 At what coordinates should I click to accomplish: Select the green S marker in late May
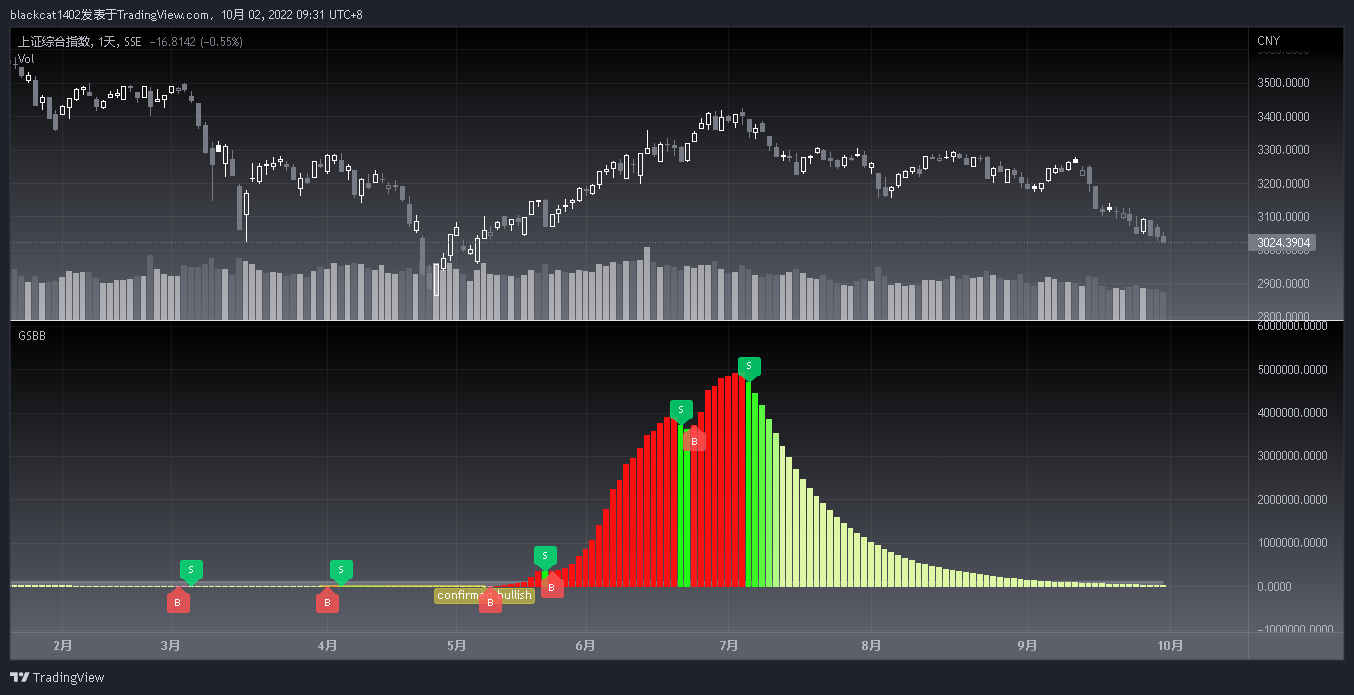point(545,556)
